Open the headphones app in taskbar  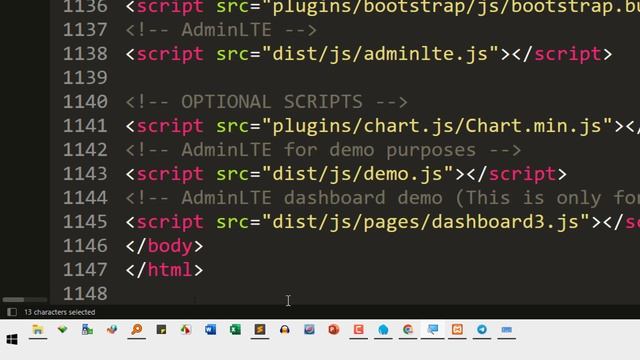tap(284, 330)
